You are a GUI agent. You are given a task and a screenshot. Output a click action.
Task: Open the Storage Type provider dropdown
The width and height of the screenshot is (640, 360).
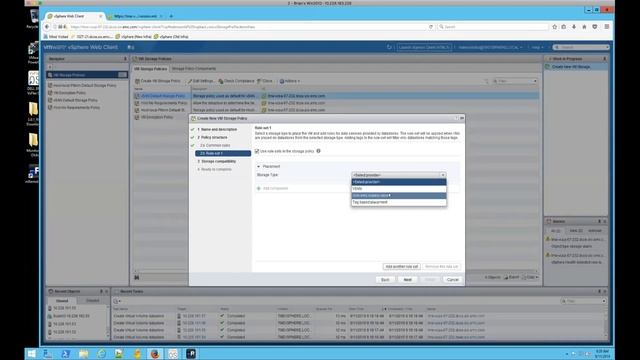[x=398, y=175]
